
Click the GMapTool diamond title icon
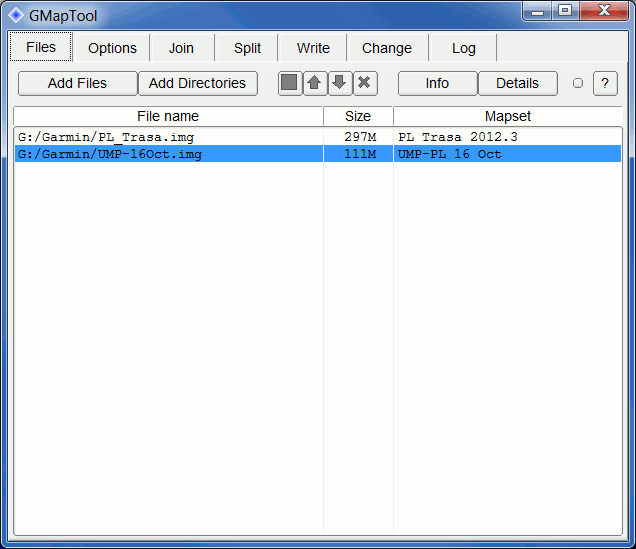tap(16, 15)
